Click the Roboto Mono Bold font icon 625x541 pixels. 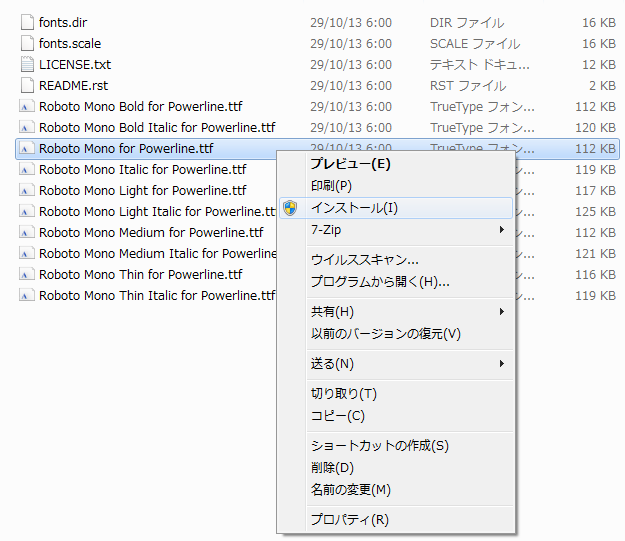click(27, 106)
